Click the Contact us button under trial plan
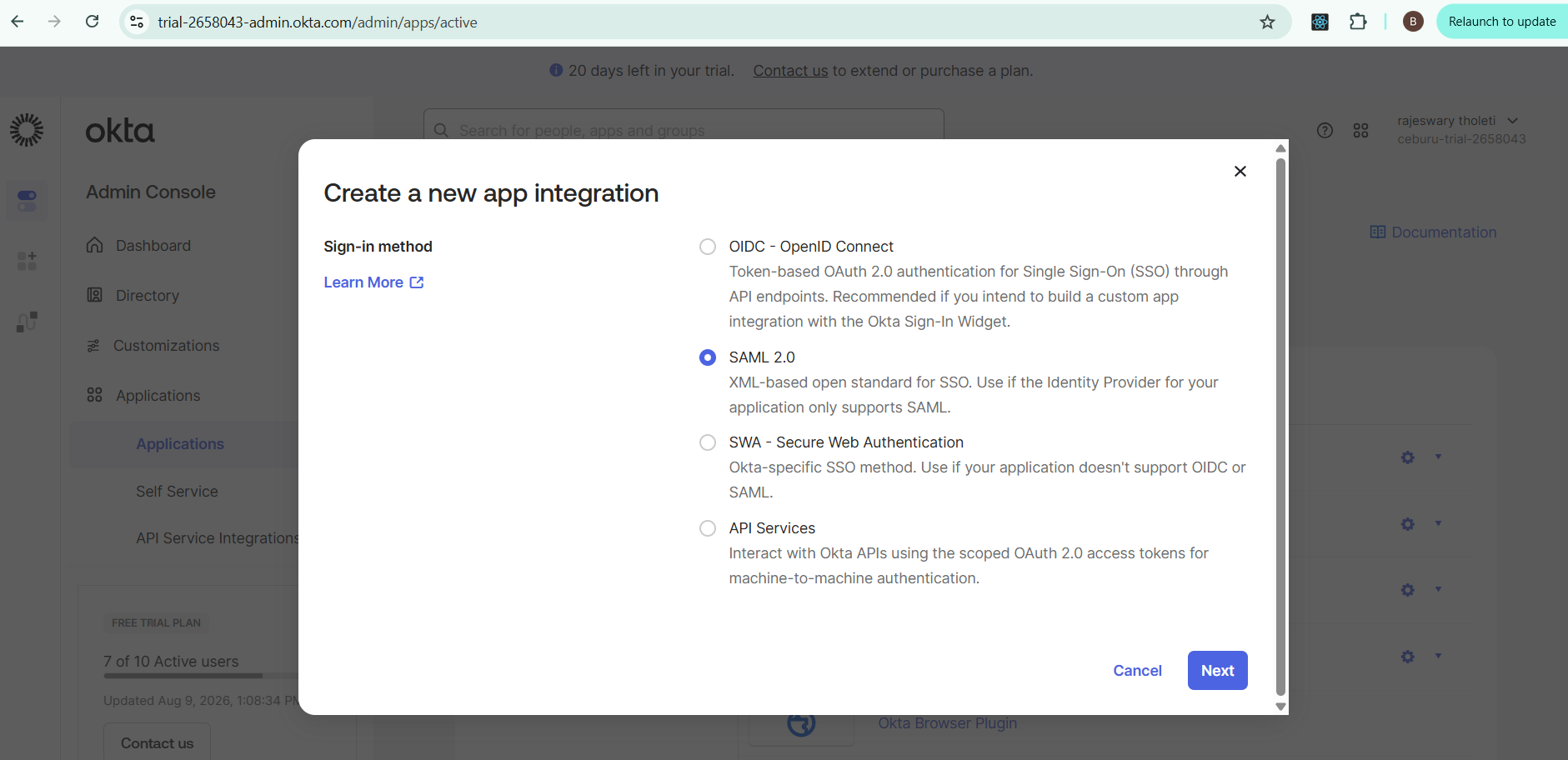Viewport: 1568px width, 760px height. tap(157, 742)
